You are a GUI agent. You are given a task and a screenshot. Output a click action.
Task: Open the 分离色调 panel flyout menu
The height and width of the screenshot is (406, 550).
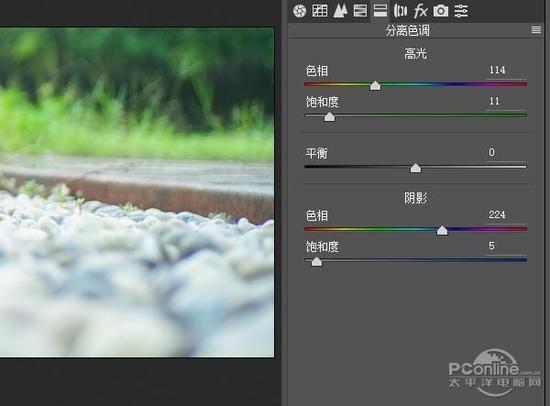[536, 30]
